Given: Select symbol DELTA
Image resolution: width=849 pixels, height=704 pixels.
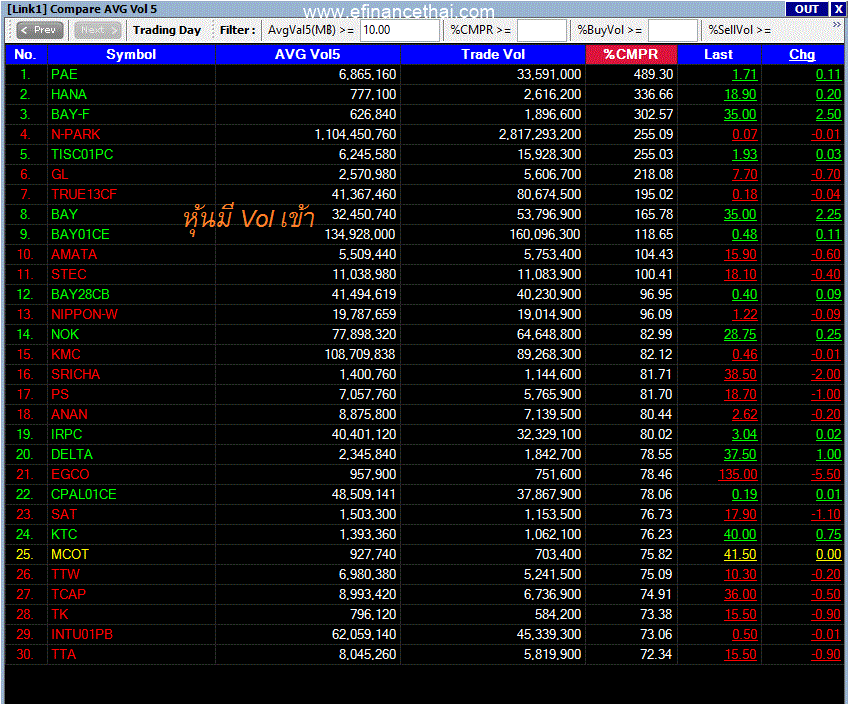Looking at the screenshot, I should click(72, 455).
